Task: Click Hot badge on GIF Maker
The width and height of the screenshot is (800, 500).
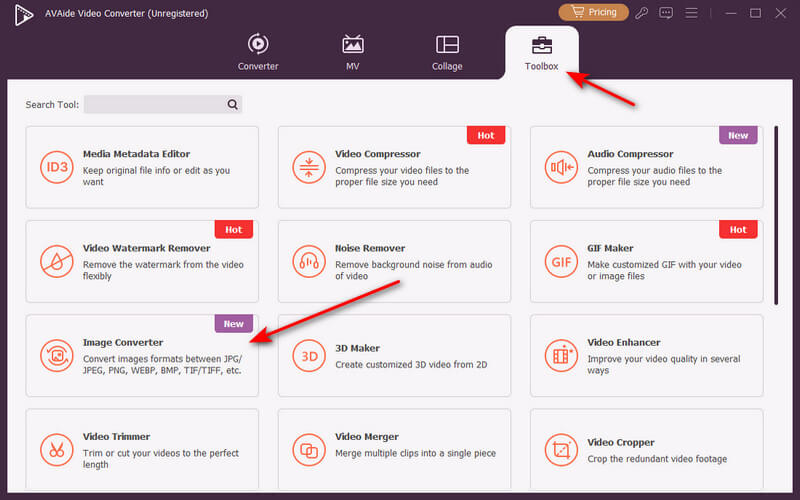Action: tap(738, 230)
